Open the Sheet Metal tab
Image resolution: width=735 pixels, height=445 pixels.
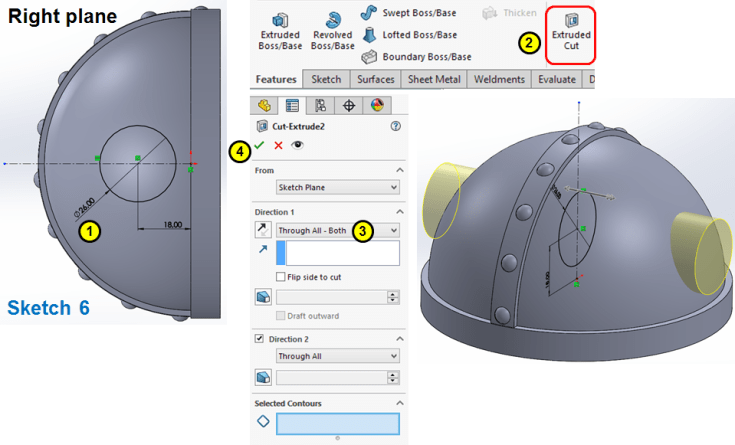[x=434, y=79]
